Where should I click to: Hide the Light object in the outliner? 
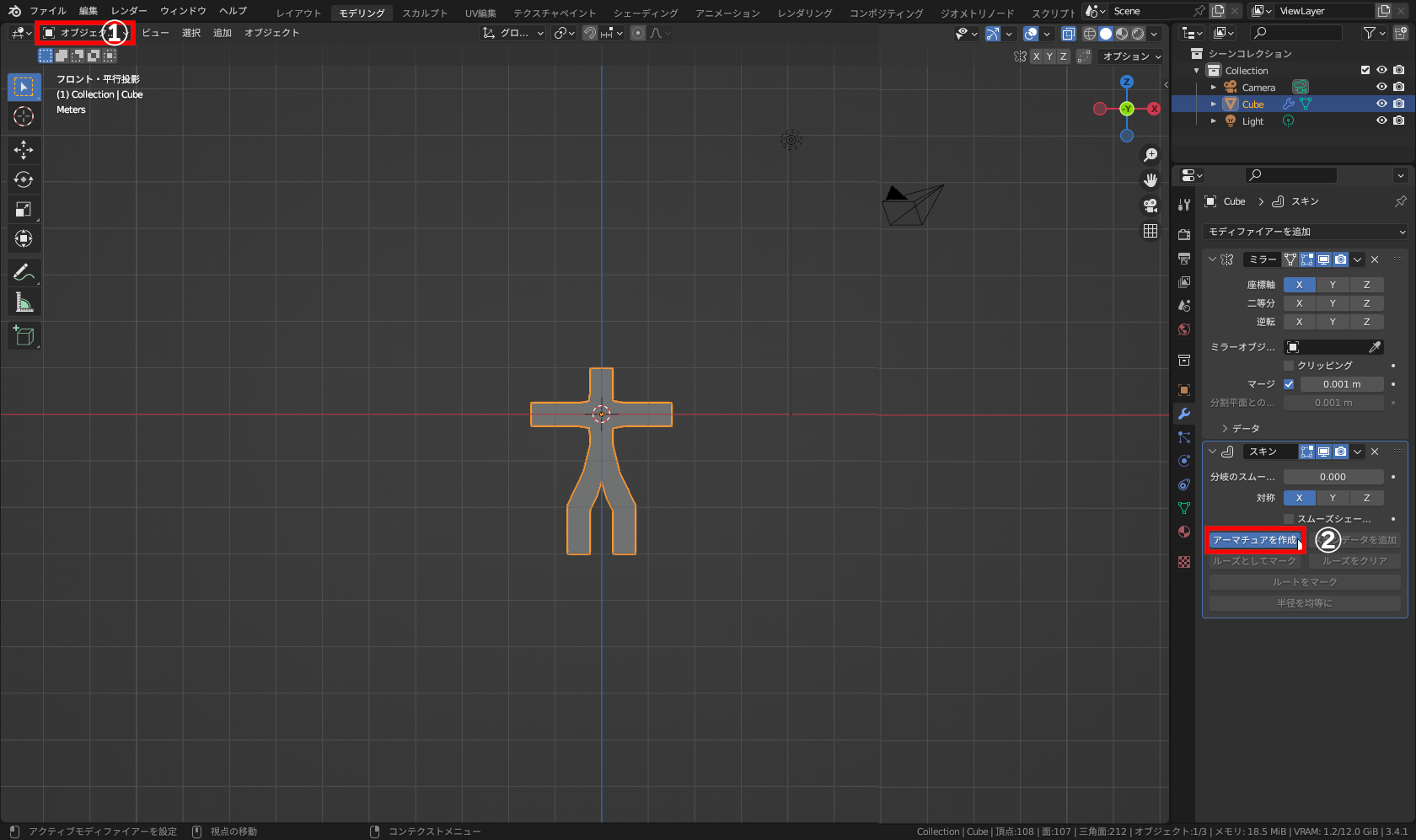pos(1381,120)
